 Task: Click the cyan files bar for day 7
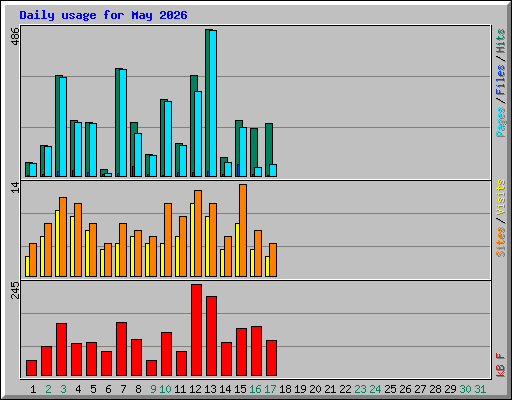(x=123, y=123)
